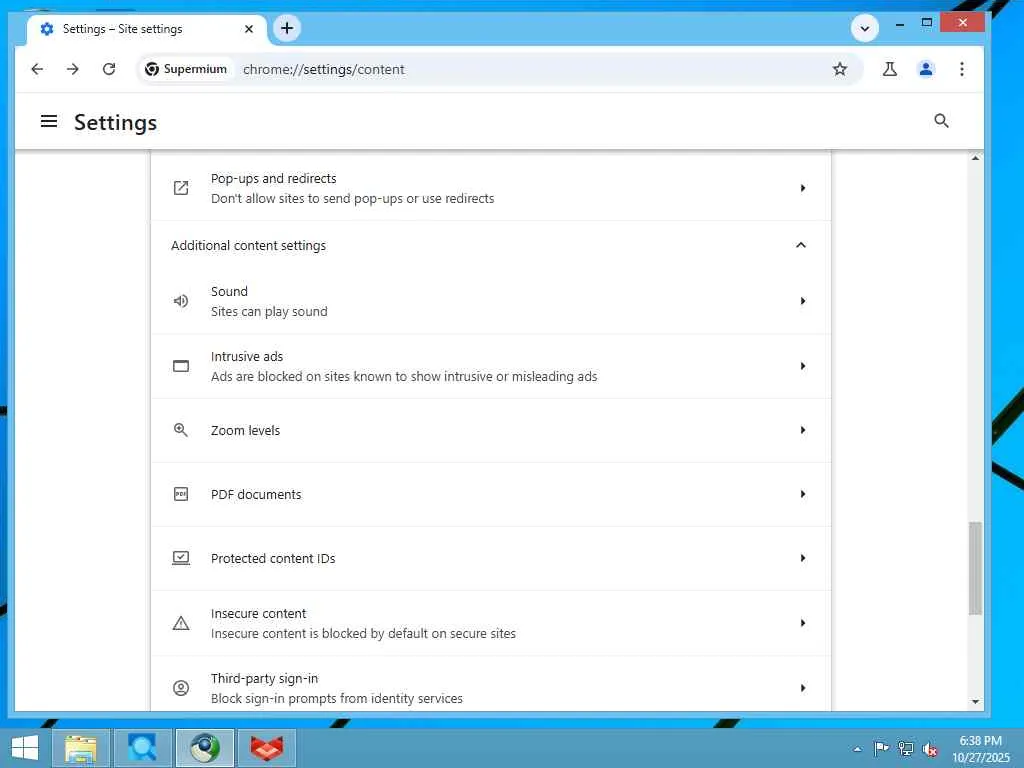Open the three-dot browser menu

[x=962, y=69]
